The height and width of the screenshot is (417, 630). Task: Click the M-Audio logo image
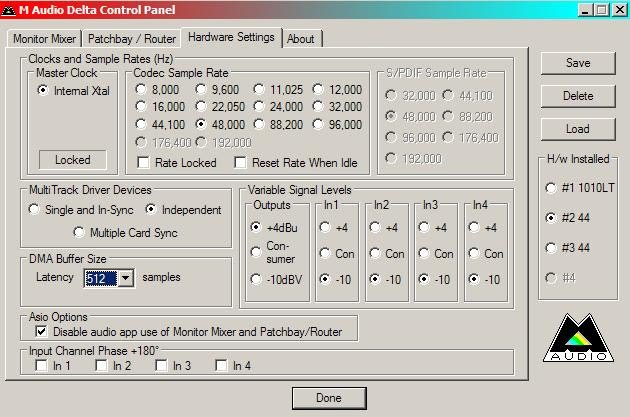click(578, 338)
